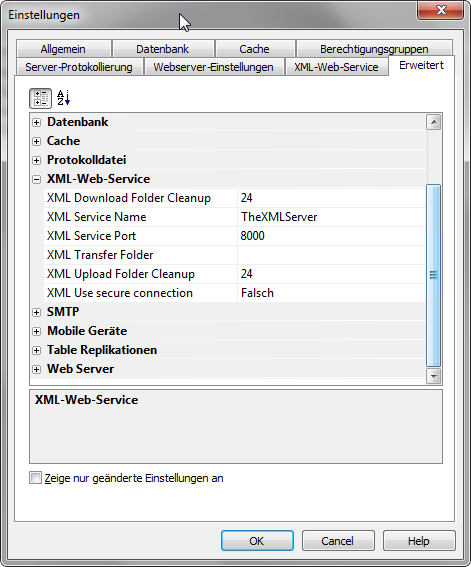Open the Webserver-Einstellungen tab
The width and height of the screenshot is (471, 567).
point(213,67)
